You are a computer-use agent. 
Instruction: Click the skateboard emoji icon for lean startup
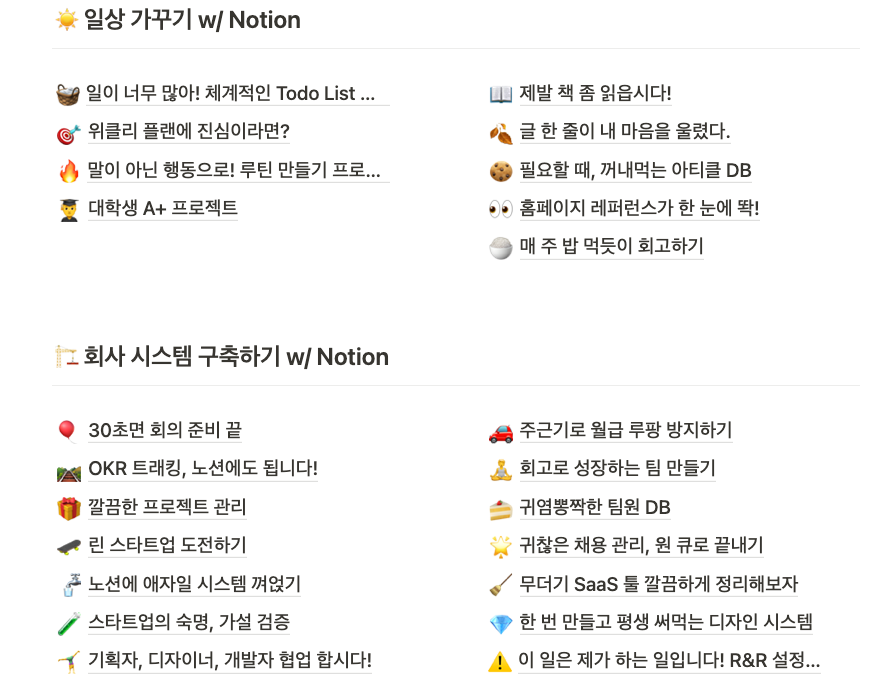click(69, 547)
